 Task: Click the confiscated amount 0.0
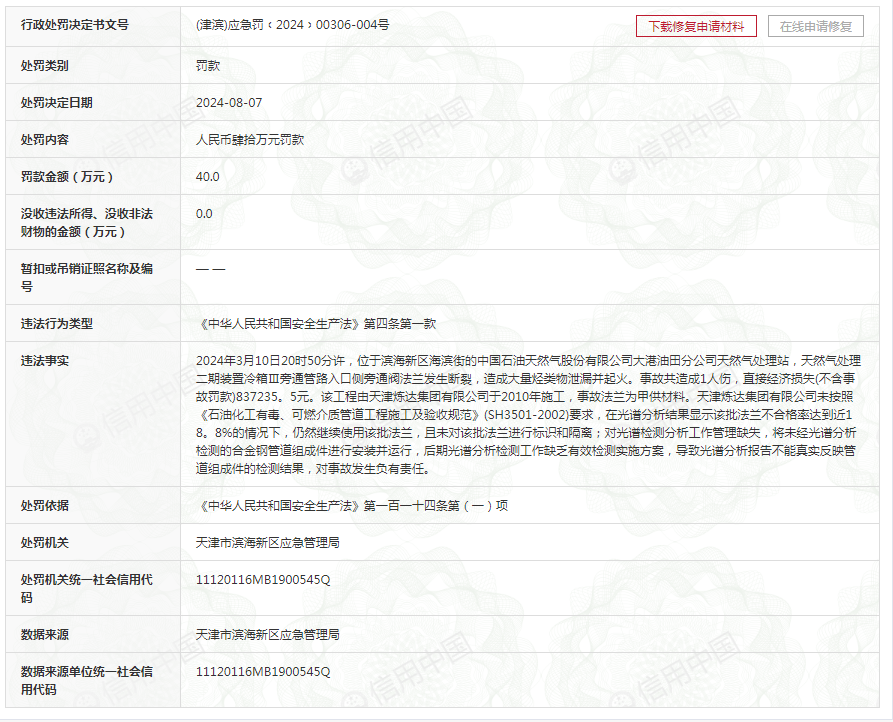coord(204,214)
